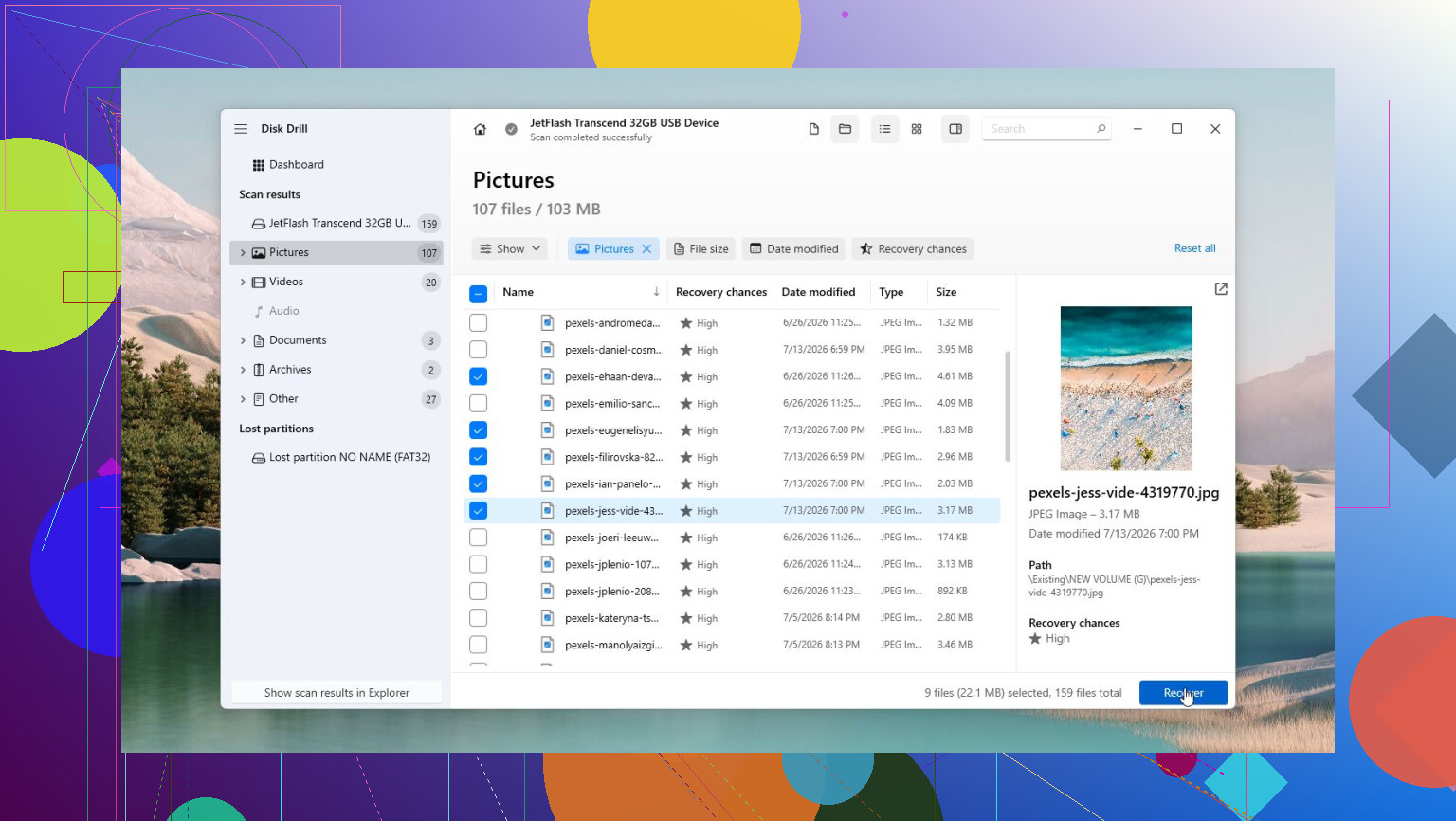This screenshot has height=821, width=1456.
Task: Click the star icon in the pexels-daniel-cosm row
Action: coord(686,350)
